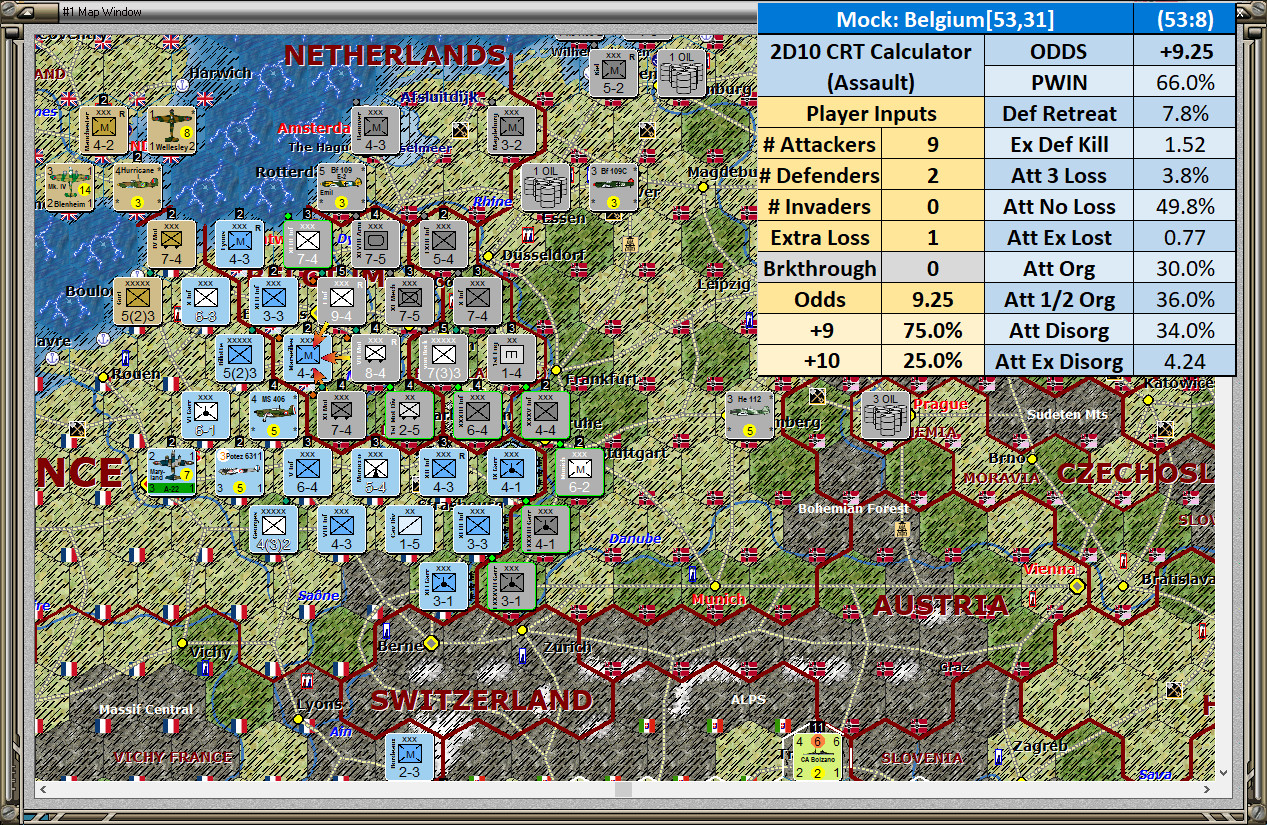
Task: Click the Vienna city marker
Action: tap(1077, 585)
